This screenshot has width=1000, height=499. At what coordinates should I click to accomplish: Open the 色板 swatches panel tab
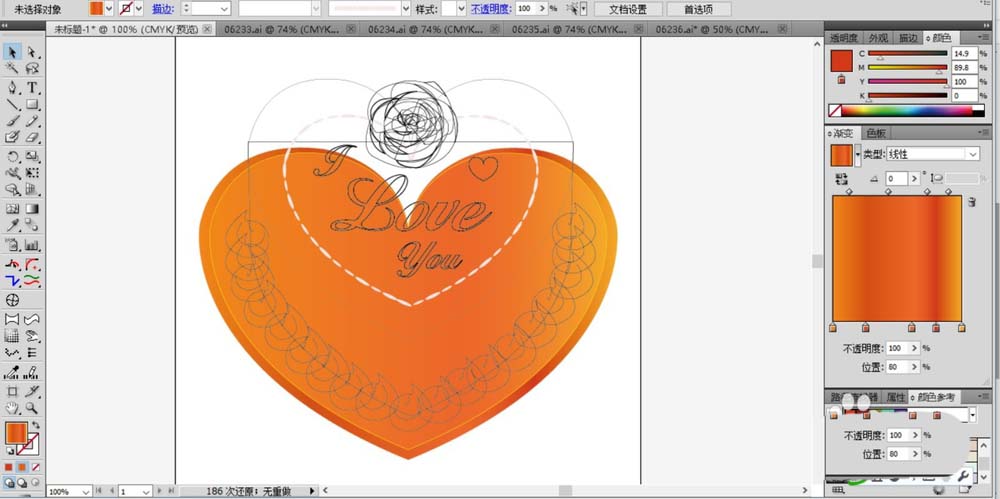tap(876, 133)
